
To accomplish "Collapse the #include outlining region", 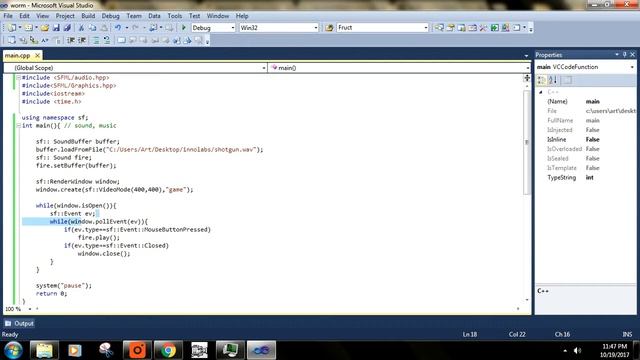I will [18, 78].
